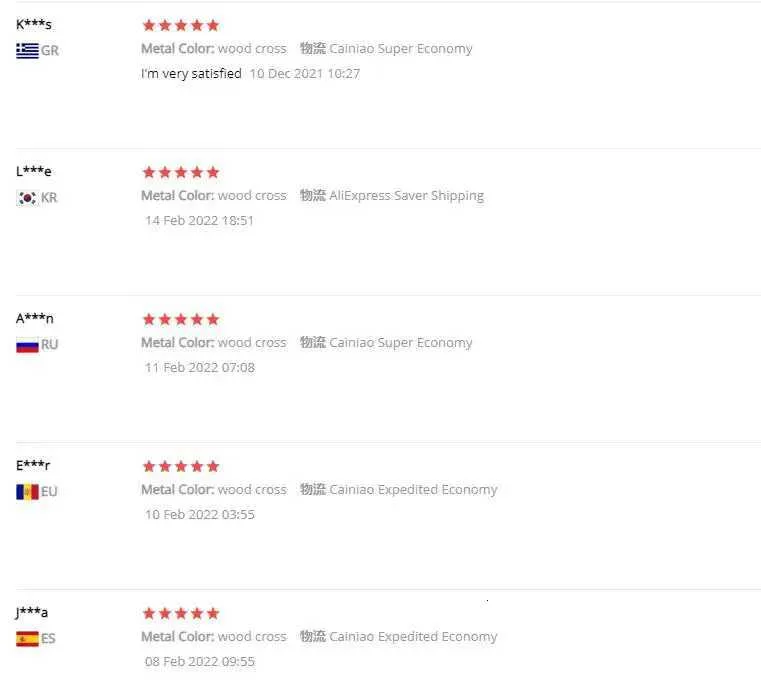Click the AliExpress Saver Shipping label
Viewport: 761px width, 689px height.
click(406, 196)
